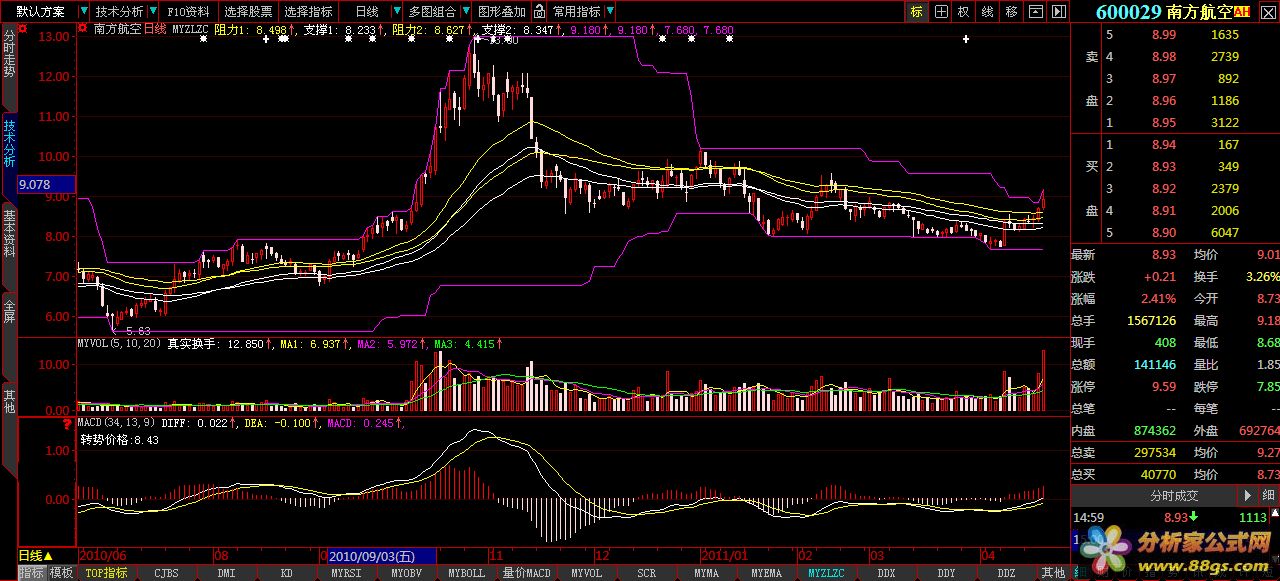The height and width of the screenshot is (581, 1280).
Task: Select the MYZLZC indicator tab
Action: 826,573
